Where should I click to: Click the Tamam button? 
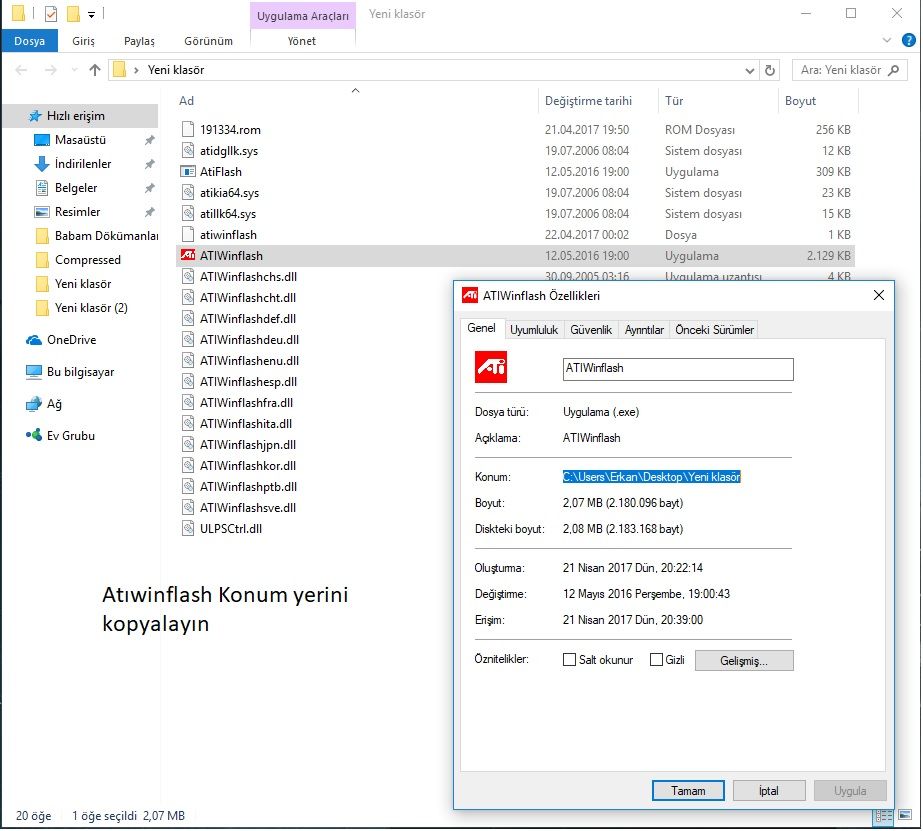(x=688, y=791)
